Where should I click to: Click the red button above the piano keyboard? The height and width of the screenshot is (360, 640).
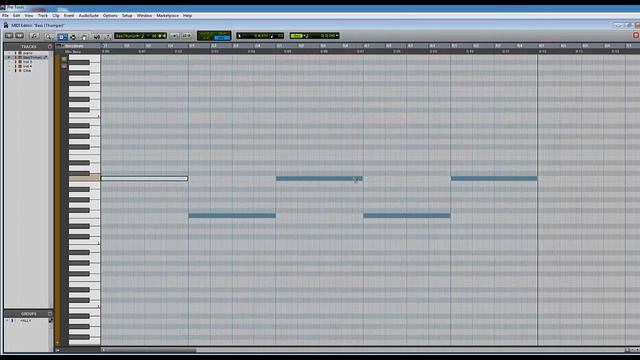coord(64,66)
